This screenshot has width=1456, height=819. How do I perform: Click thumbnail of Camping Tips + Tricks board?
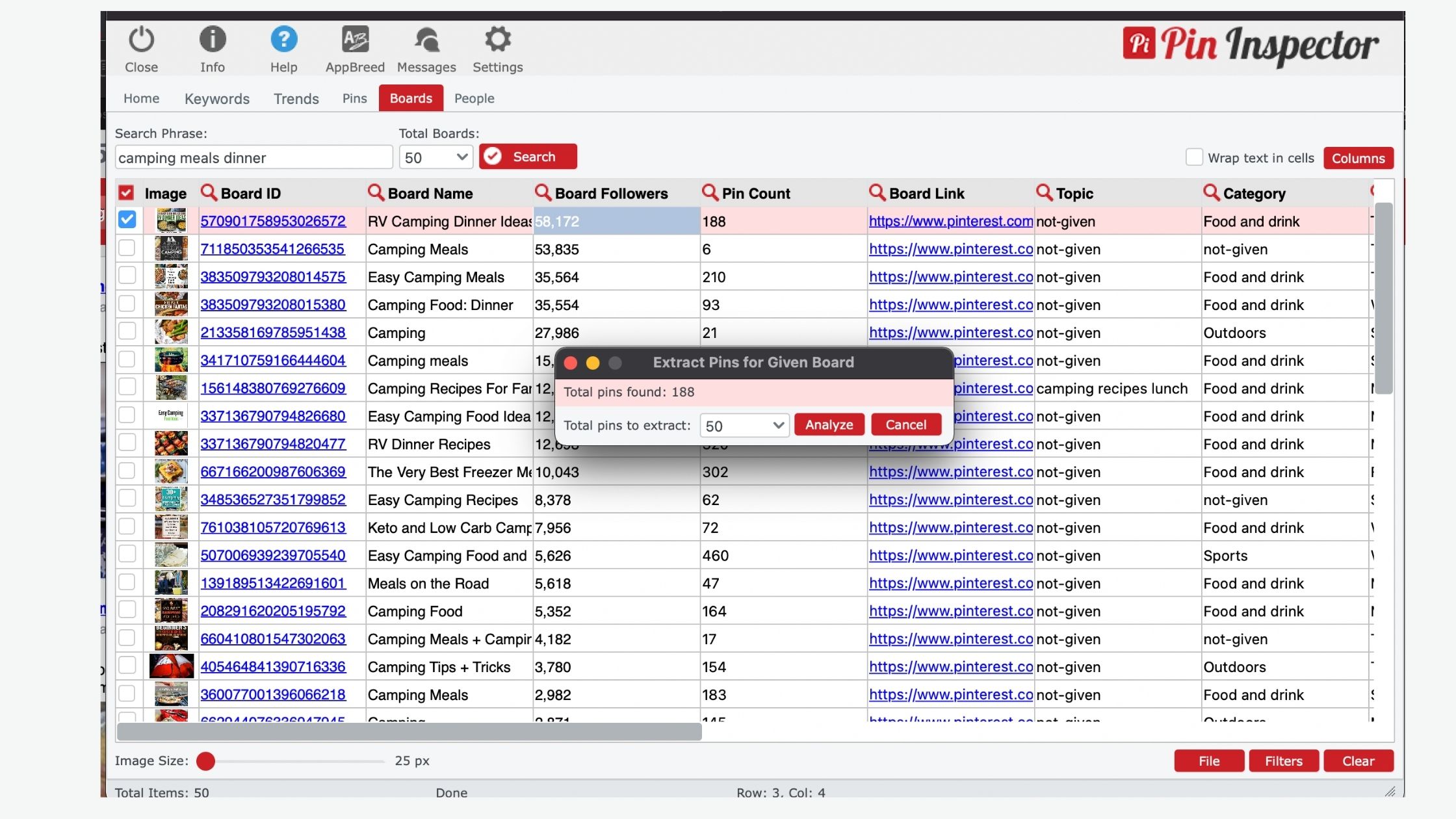click(x=172, y=667)
